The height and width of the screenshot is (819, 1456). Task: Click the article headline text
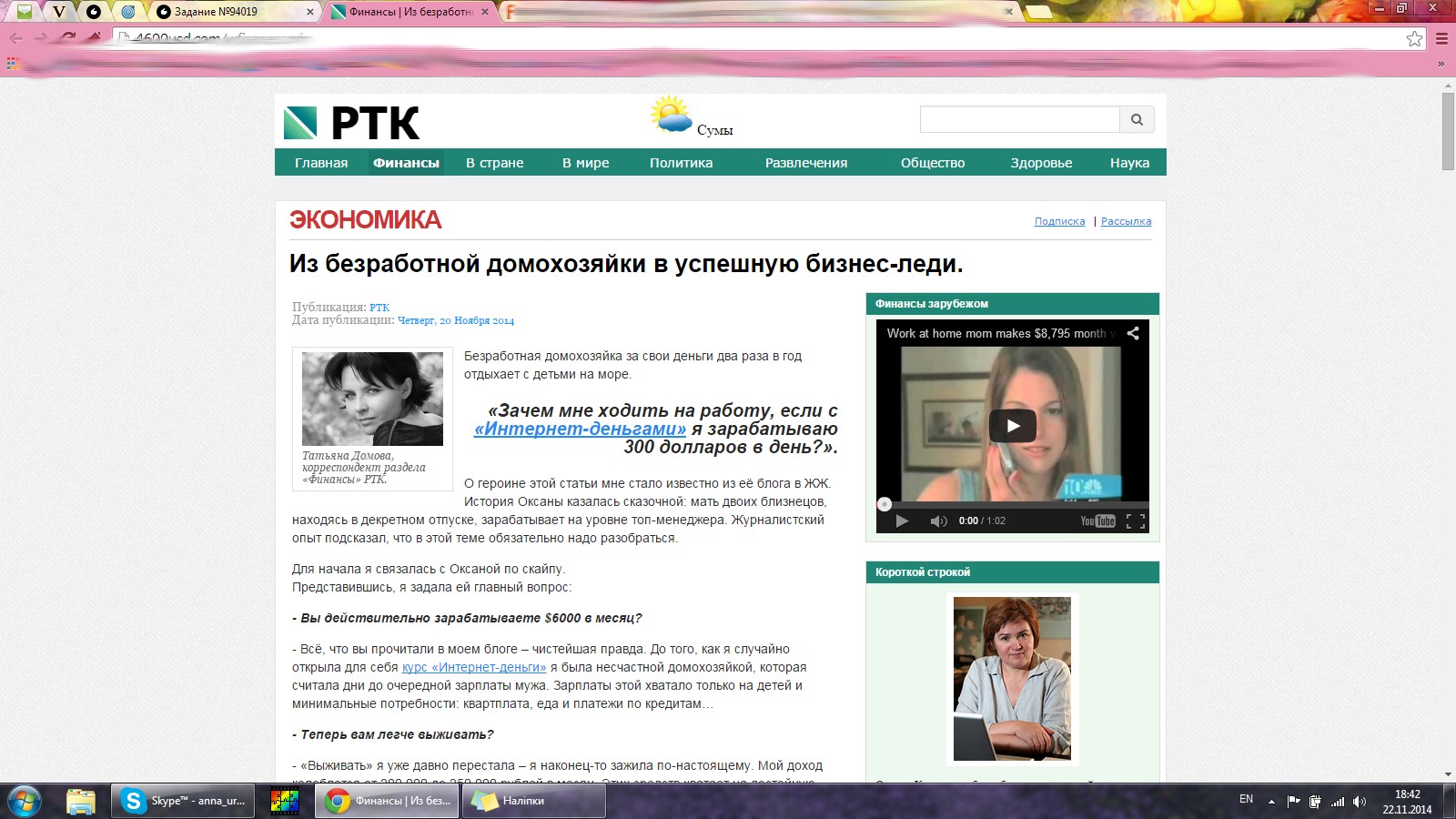pos(626,264)
